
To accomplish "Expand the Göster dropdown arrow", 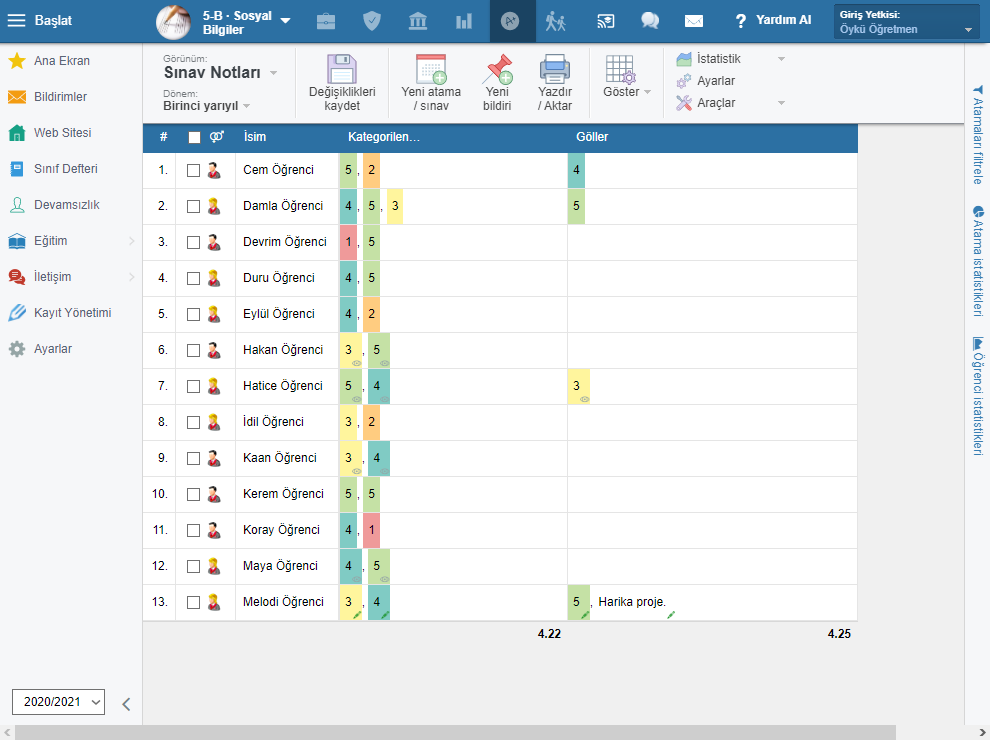I will click(x=647, y=92).
